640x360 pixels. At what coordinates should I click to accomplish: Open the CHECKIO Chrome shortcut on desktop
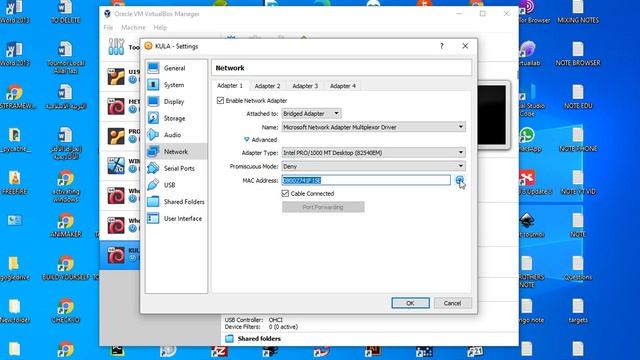click(65, 311)
